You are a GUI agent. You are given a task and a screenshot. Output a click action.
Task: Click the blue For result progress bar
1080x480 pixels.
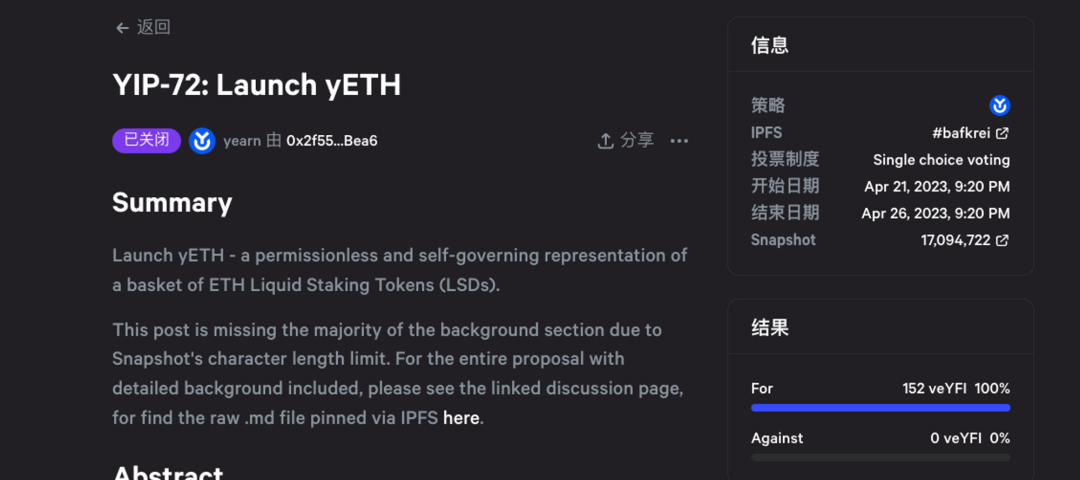(x=880, y=408)
